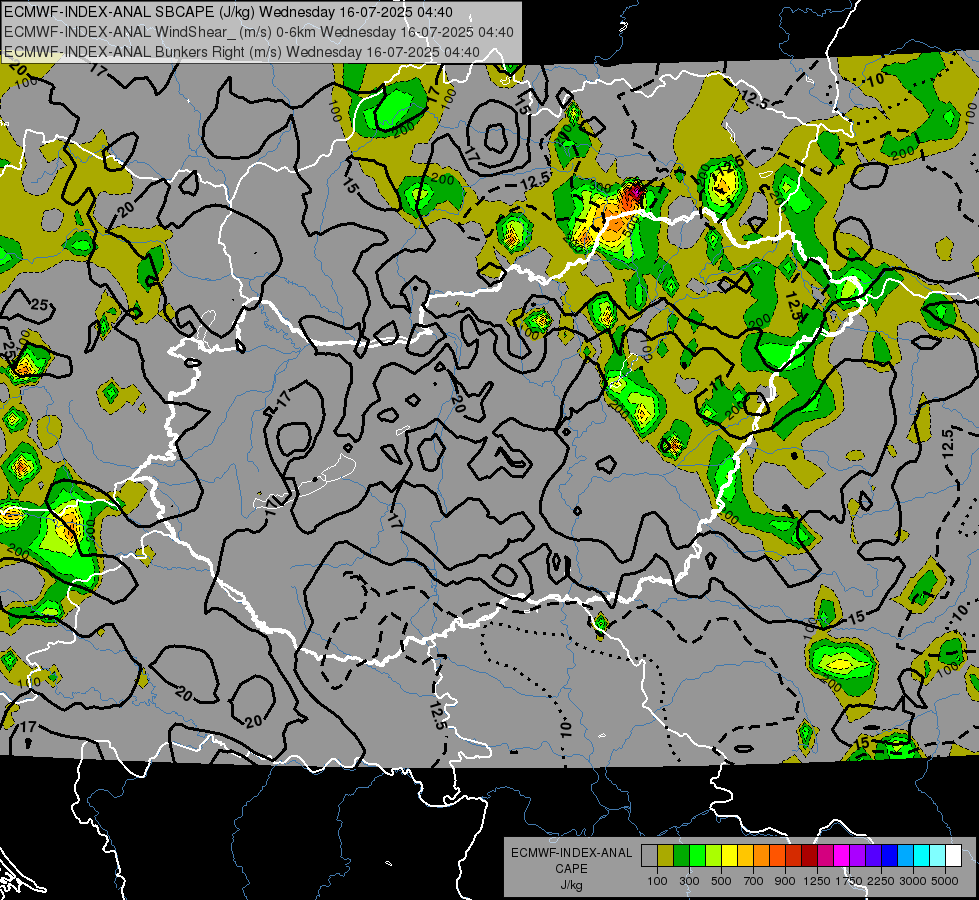Select the yellow-green legend swatch

tap(714, 855)
